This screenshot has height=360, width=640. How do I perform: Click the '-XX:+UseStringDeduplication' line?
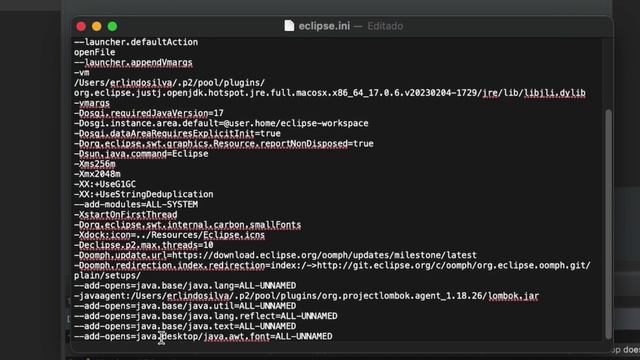144,194
